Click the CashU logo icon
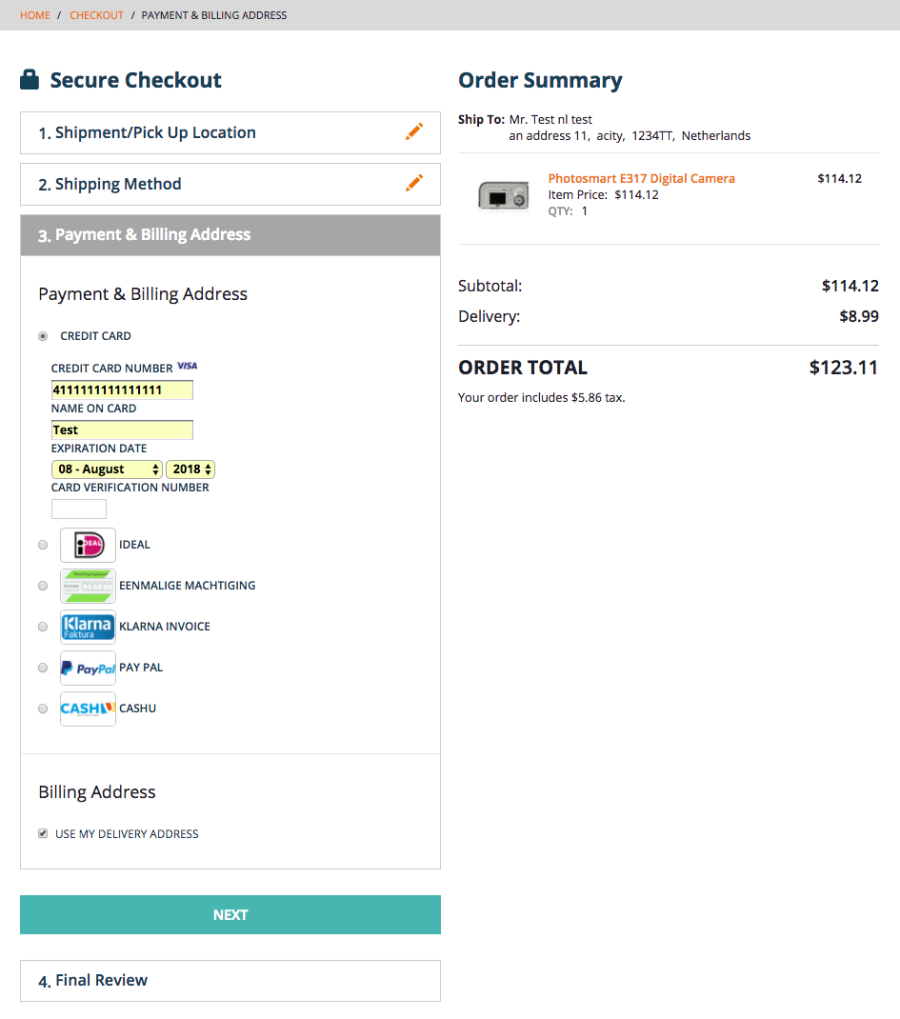900x1019 pixels. (88, 709)
